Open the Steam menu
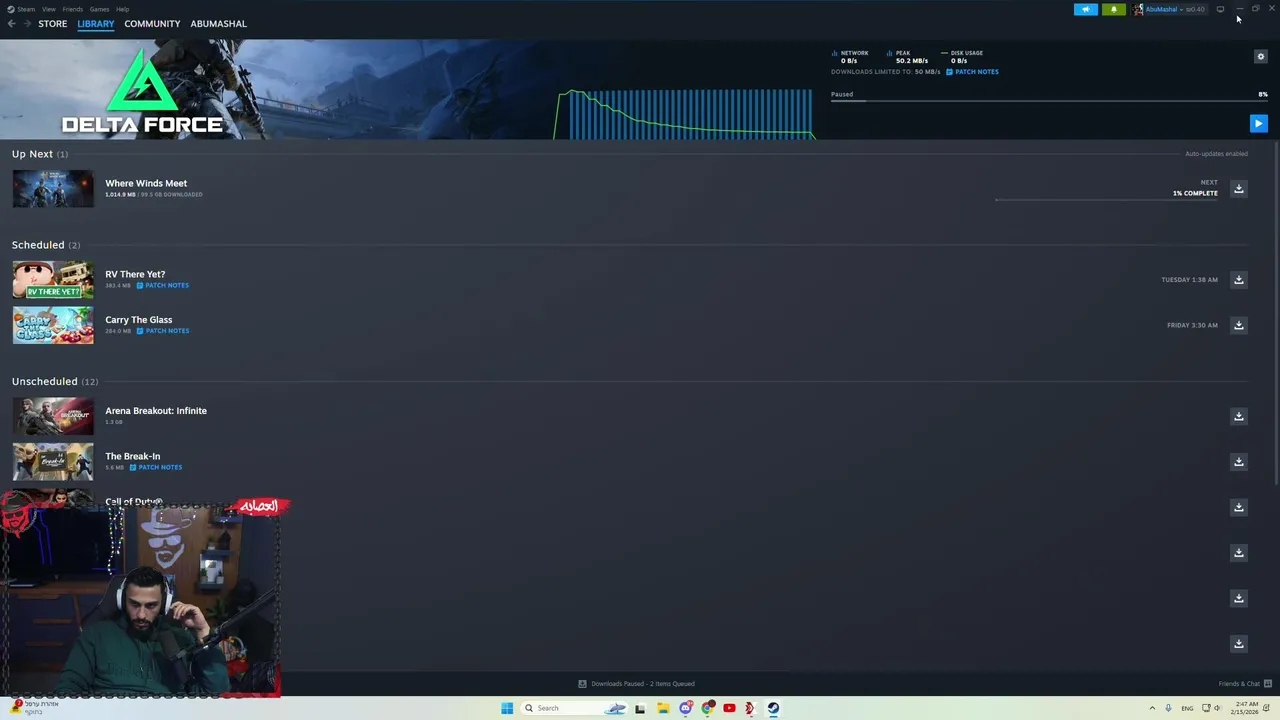The width and height of the screenshot is (1280, 720). 26,9
